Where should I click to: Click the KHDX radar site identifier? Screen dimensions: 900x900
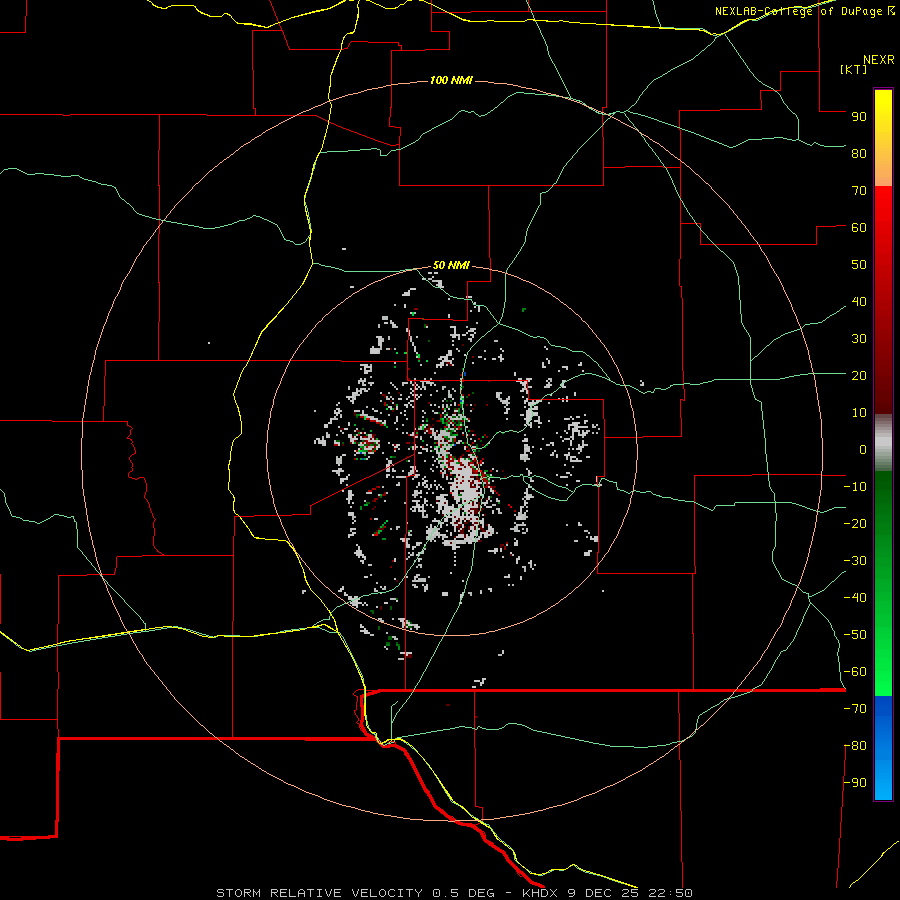[x=540, y=893]
